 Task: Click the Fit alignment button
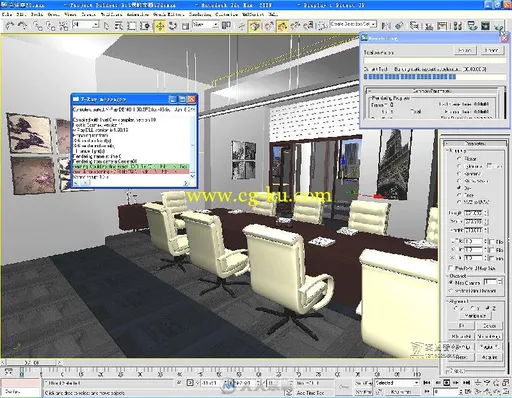click(x=461, y=326)
